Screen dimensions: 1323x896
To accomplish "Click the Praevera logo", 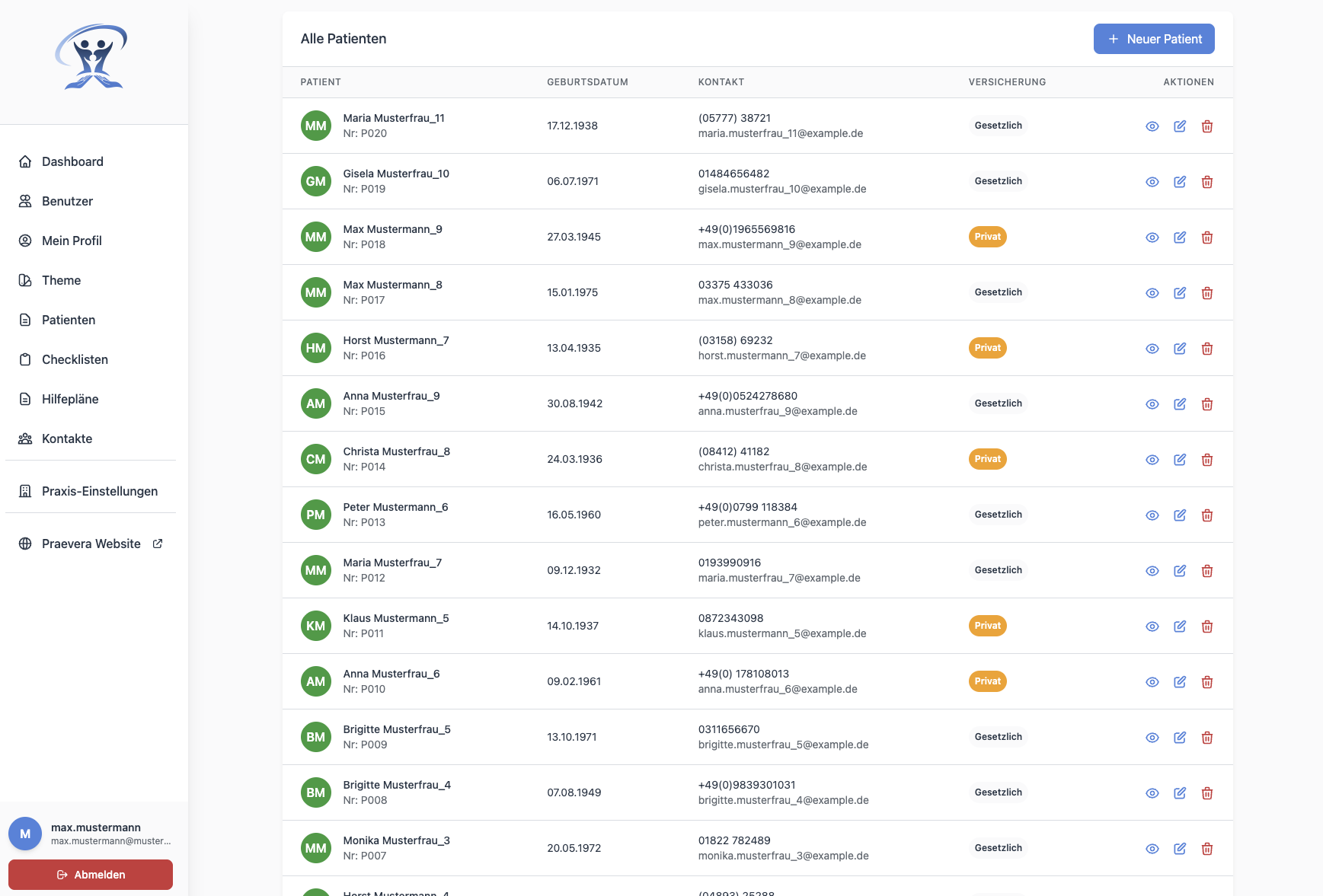I will point(93,58).
